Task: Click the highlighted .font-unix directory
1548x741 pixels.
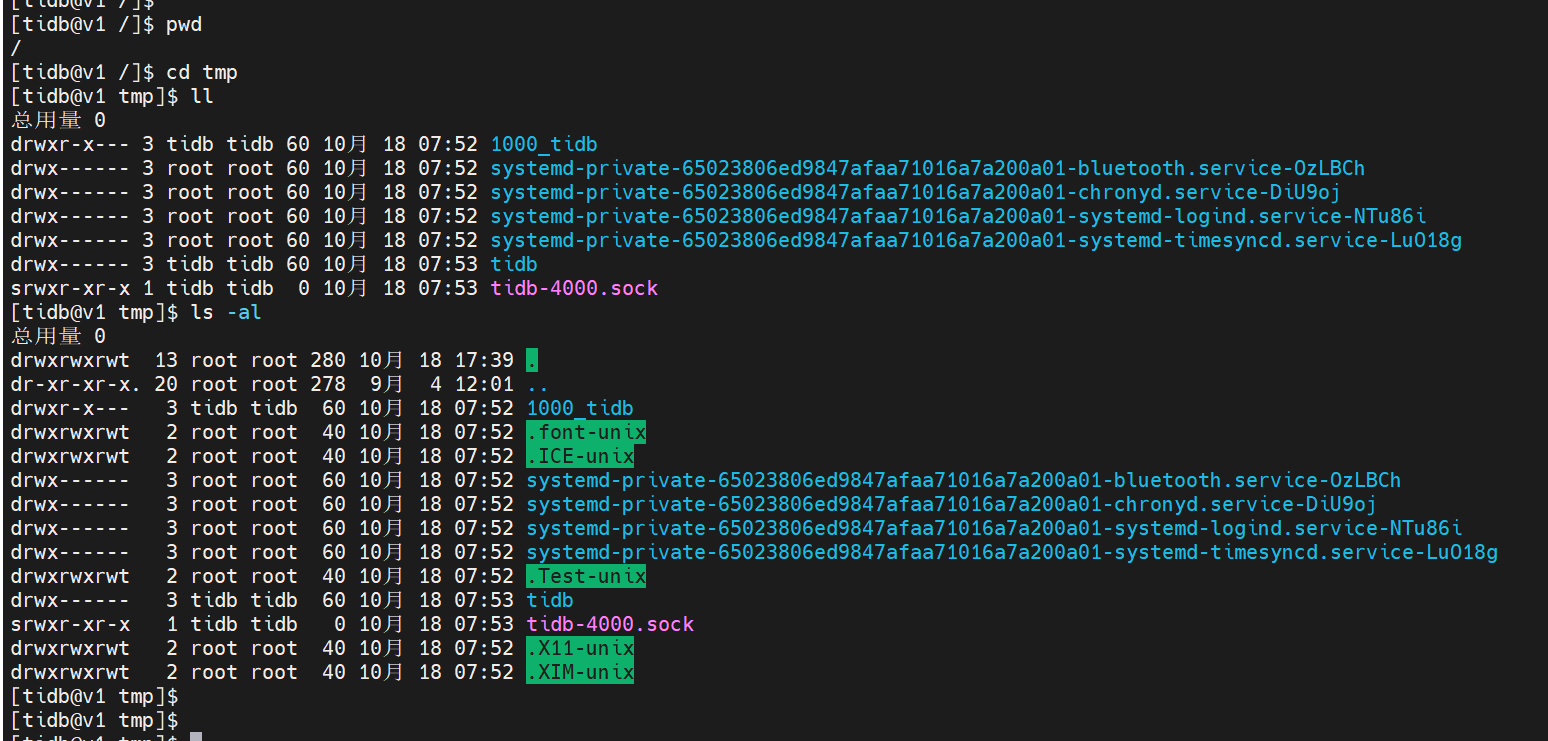Action: (586, 432)
